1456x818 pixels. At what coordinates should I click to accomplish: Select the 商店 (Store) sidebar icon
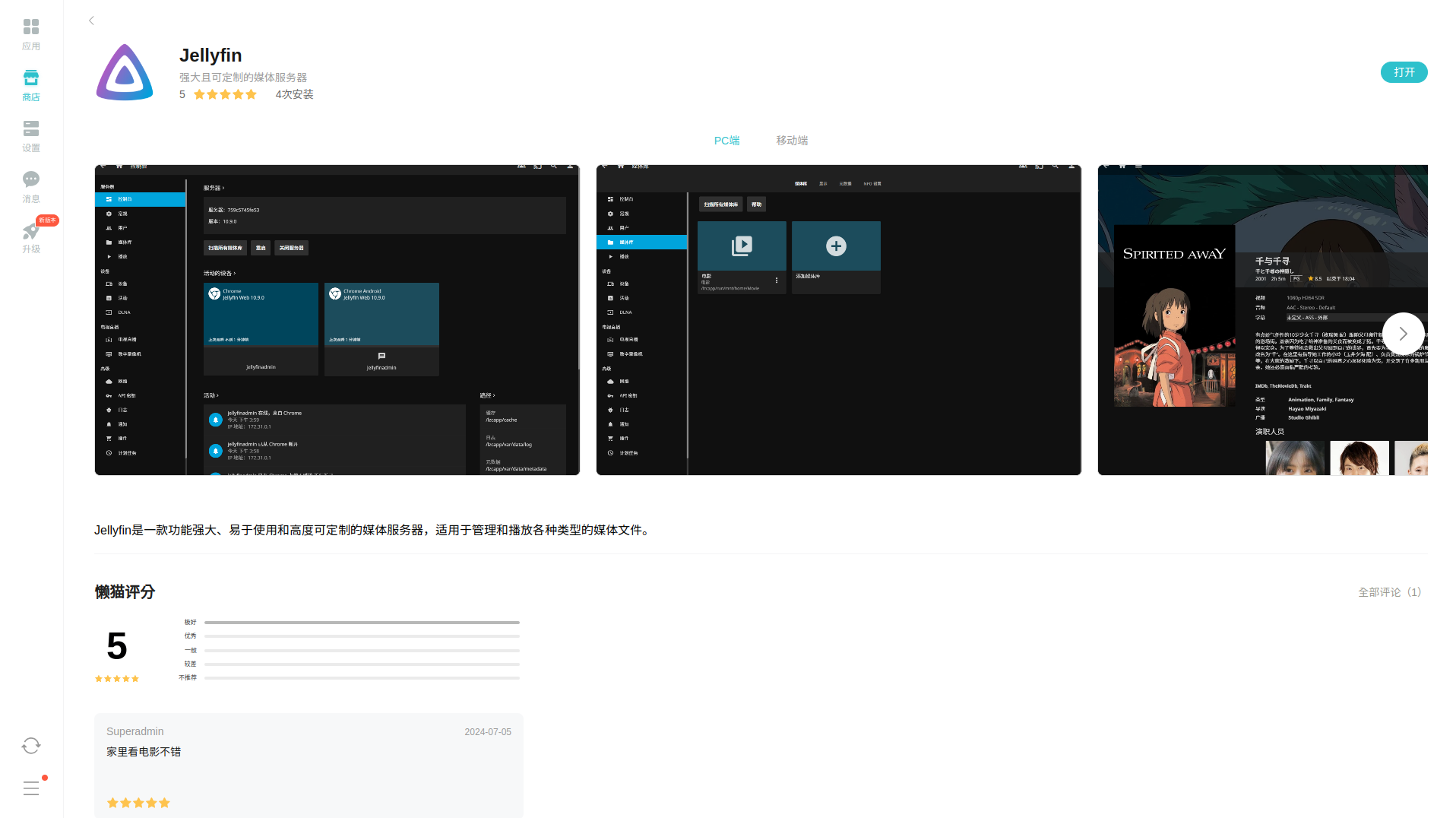(x=31, y=85)
